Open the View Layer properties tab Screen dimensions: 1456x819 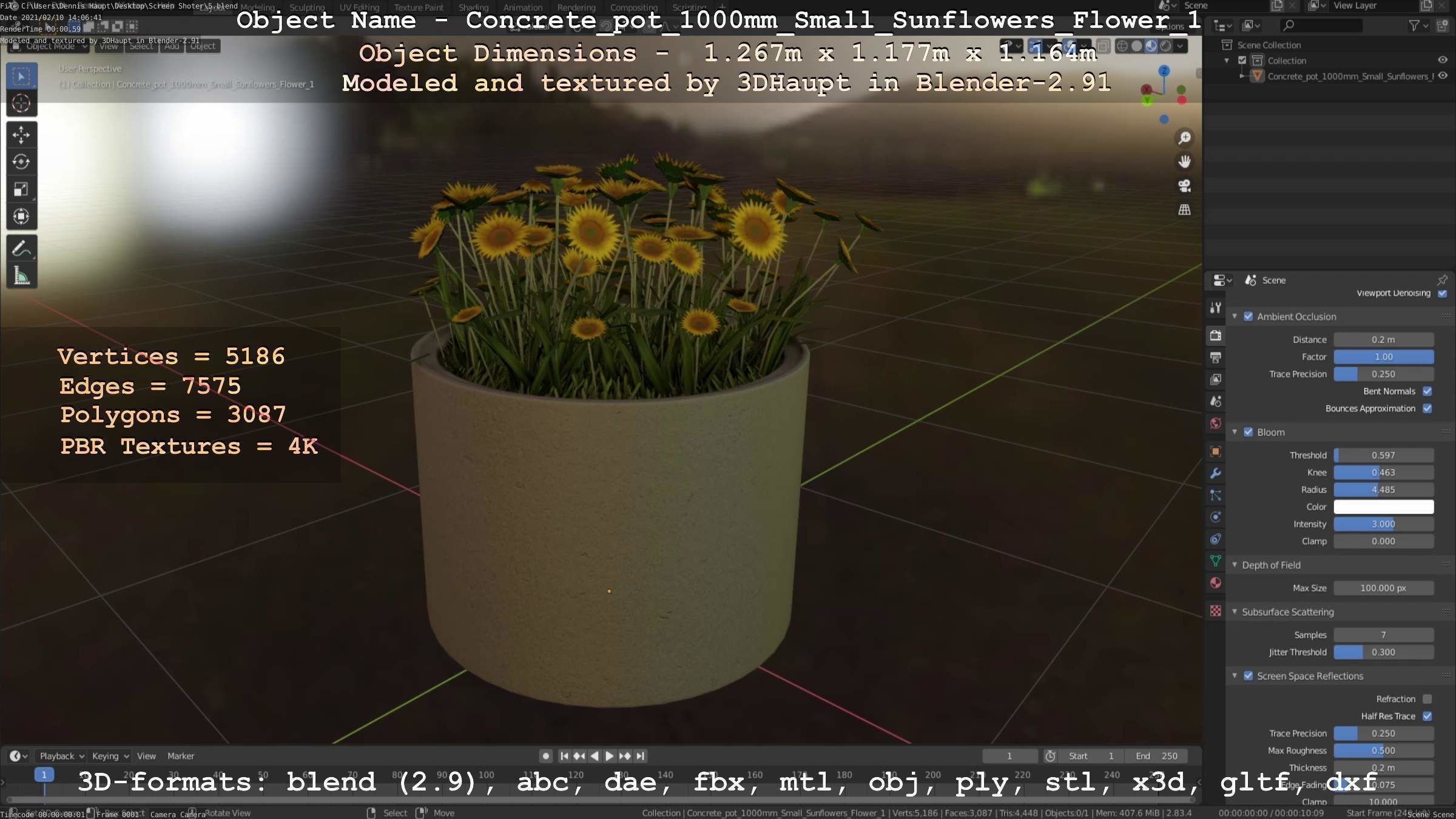1215,379
